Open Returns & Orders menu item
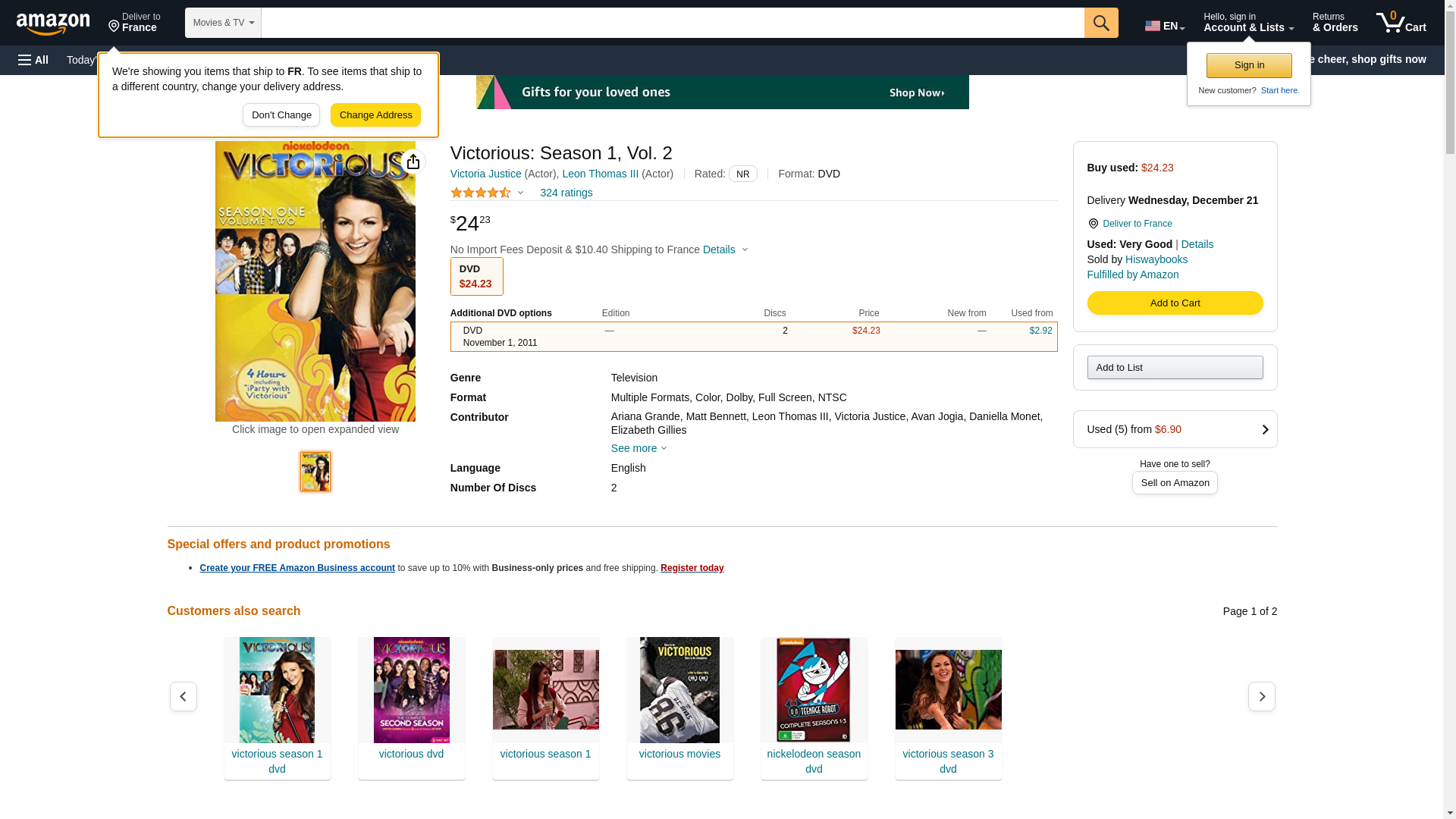This screenshot has width=1456, height=819. pyautogui.click(x=1335, y=23)
